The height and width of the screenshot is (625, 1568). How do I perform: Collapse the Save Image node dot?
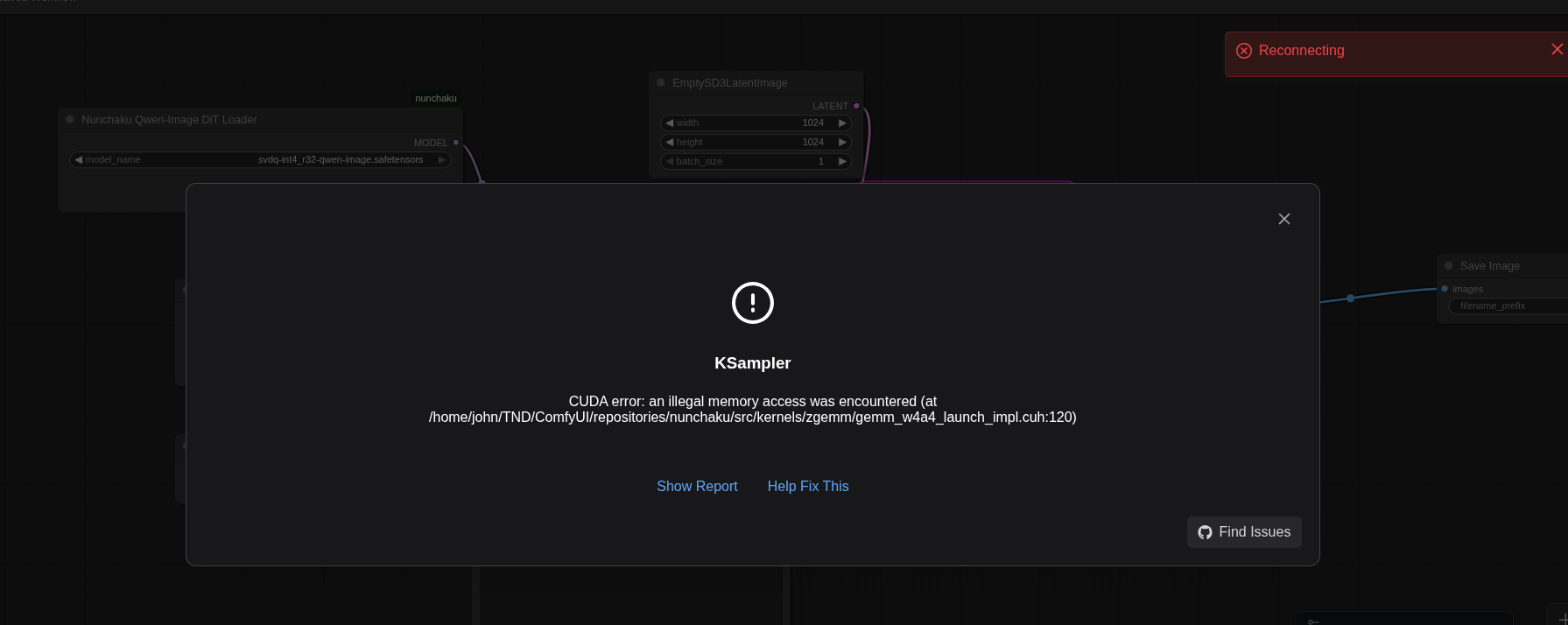(1449, 266)
